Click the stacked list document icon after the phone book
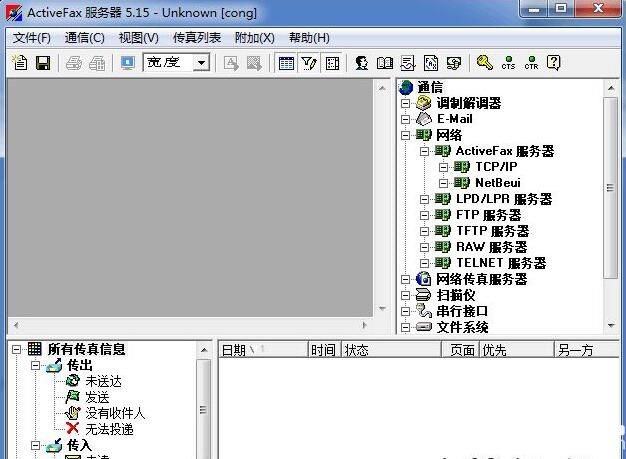Image resolution: width=626 pixels, height=459 pixels. 408,63
